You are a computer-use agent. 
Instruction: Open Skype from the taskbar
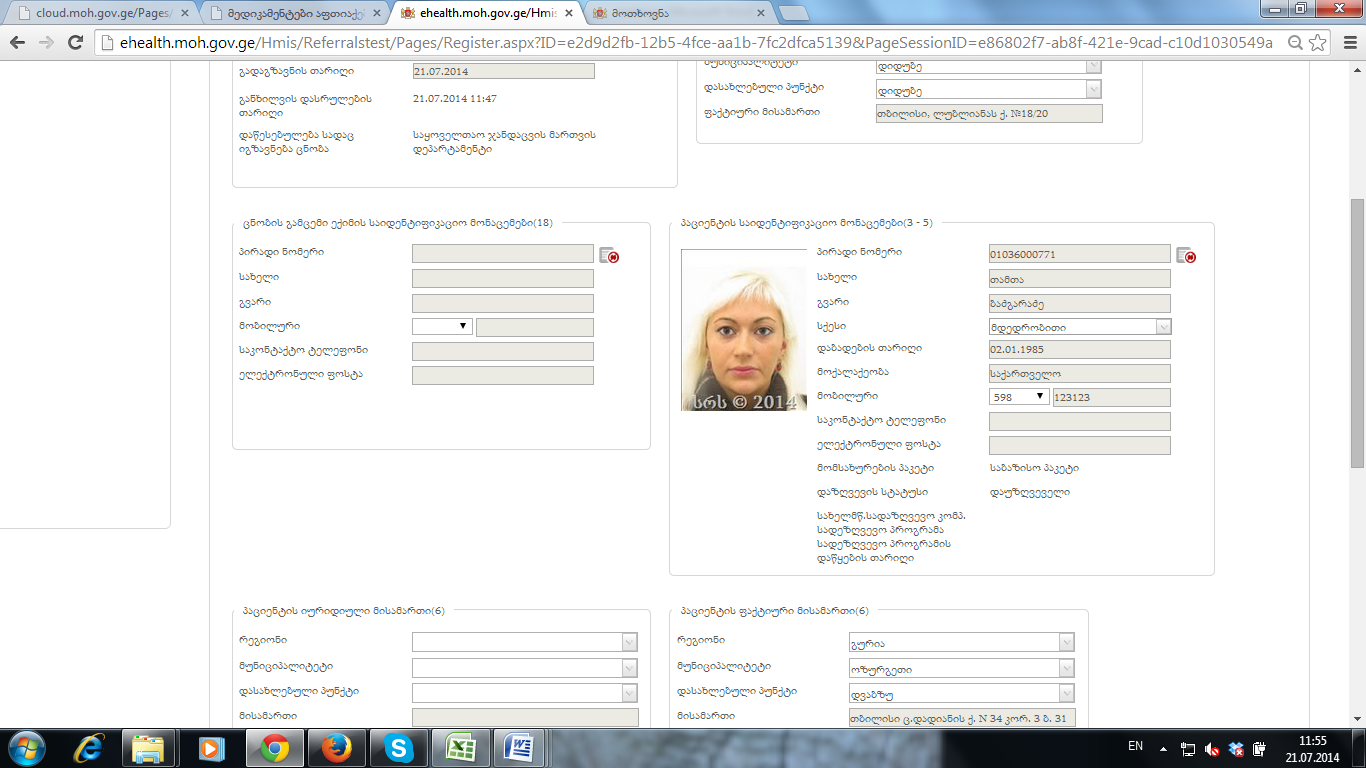[399, 748]
